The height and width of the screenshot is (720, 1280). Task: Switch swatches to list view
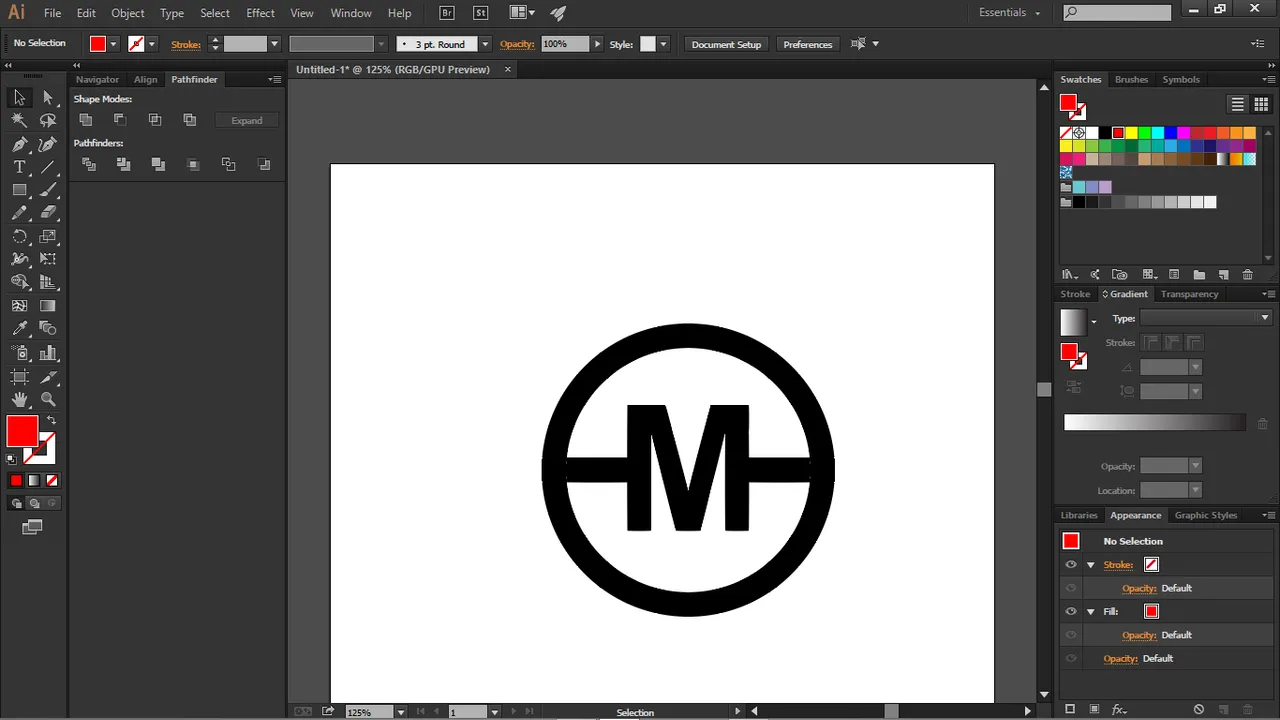(x=1238, y=104)
